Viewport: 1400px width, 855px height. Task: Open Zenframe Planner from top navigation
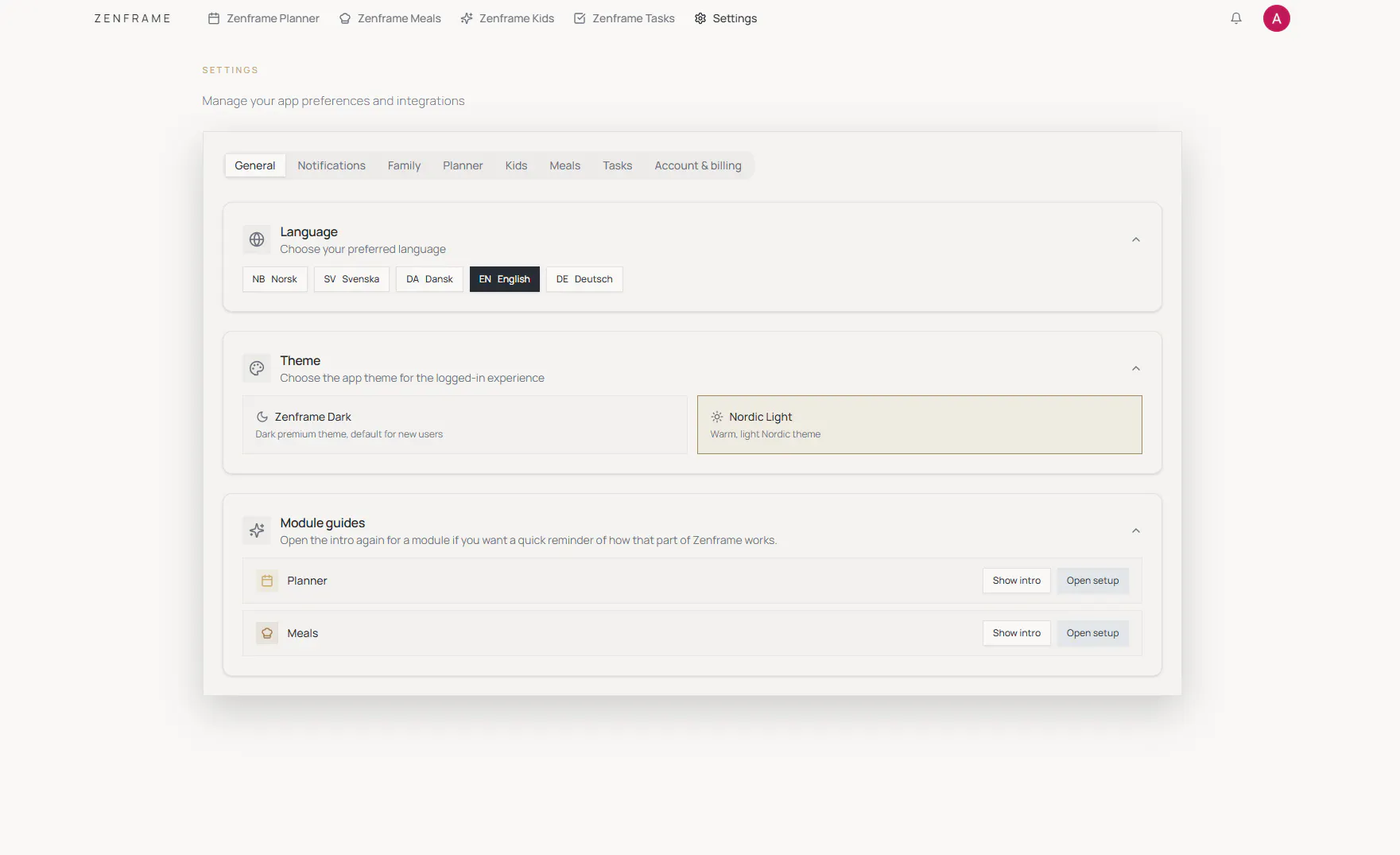click(264, 18)
